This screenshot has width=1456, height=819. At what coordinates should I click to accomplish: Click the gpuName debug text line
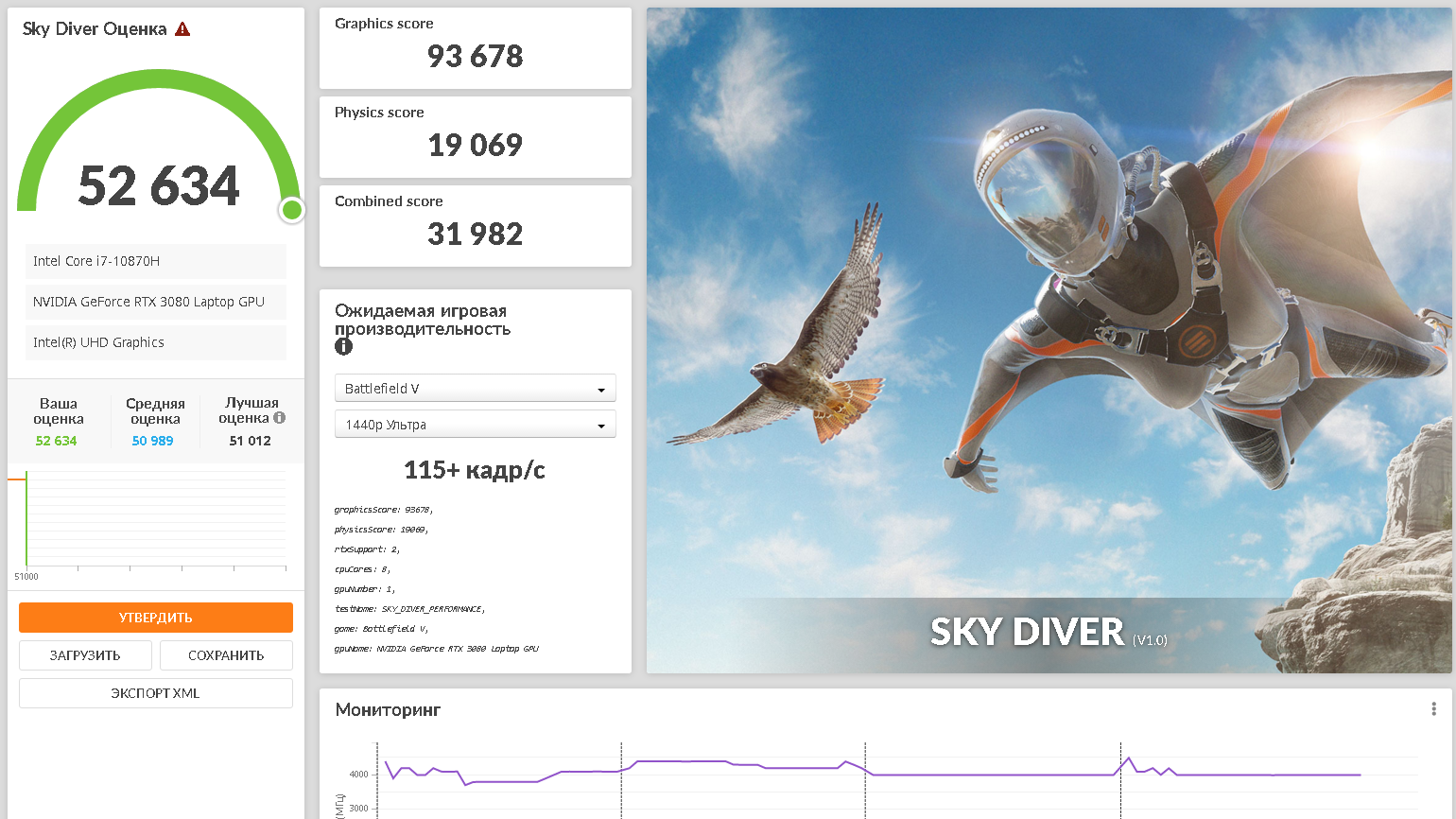click(x=437, y=649)
